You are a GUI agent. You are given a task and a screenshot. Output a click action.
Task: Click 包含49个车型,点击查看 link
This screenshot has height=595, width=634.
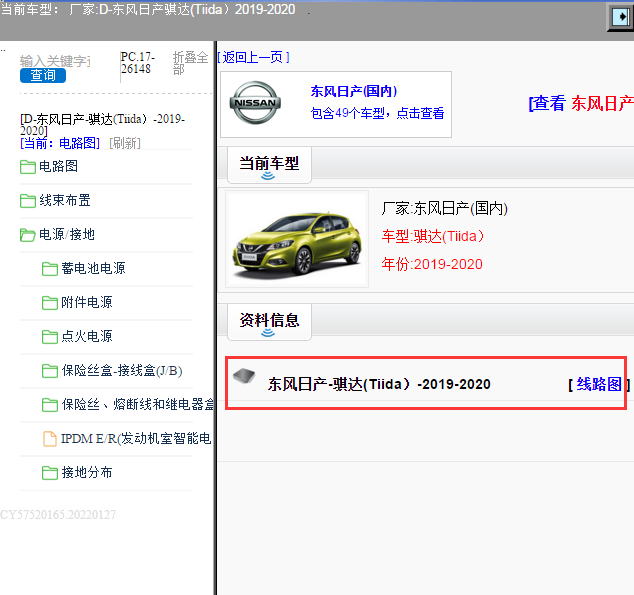(377, 113)
